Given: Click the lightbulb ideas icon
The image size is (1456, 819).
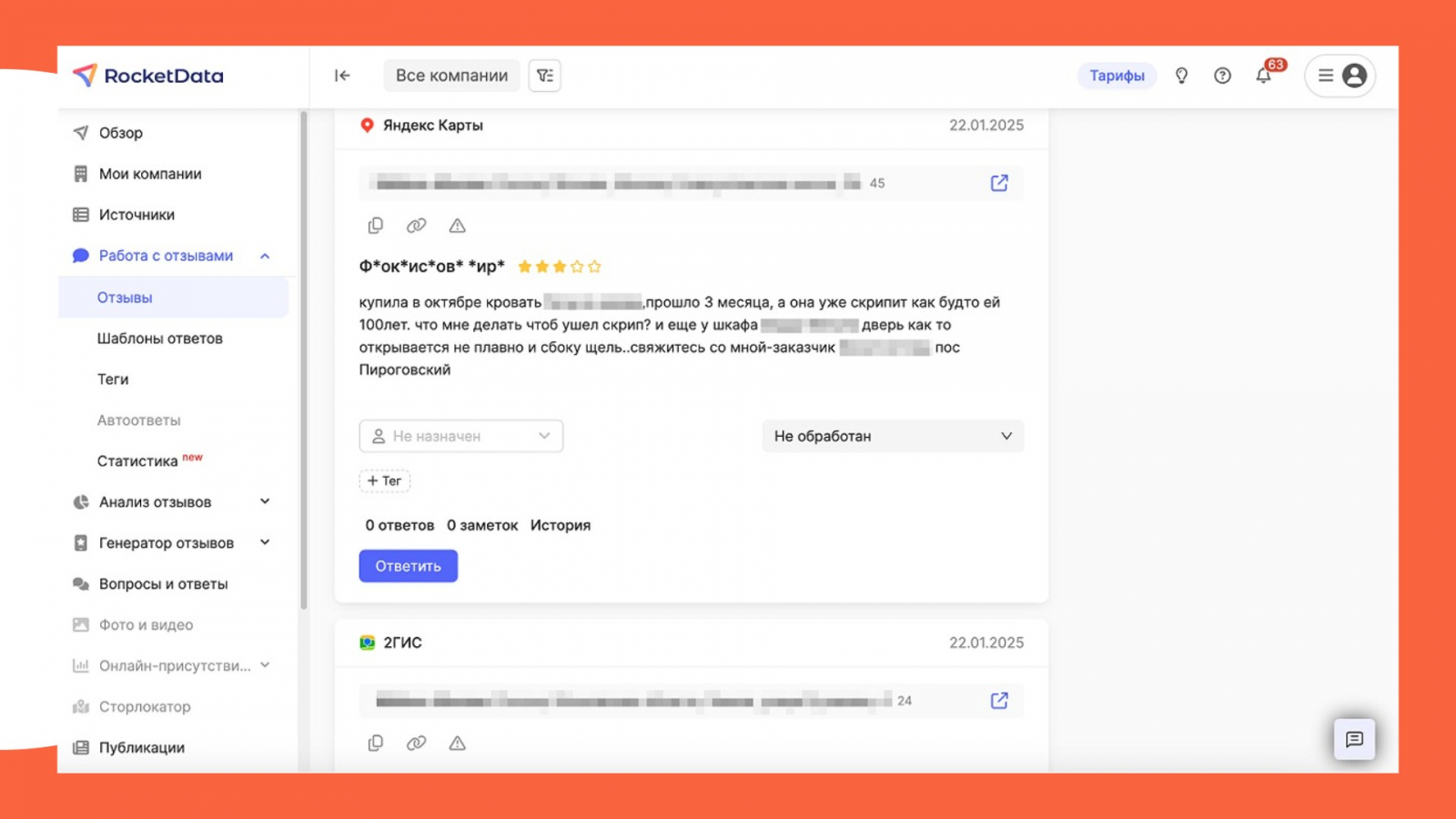Looking at the screenshot, I should click(x=1181, y=76).
